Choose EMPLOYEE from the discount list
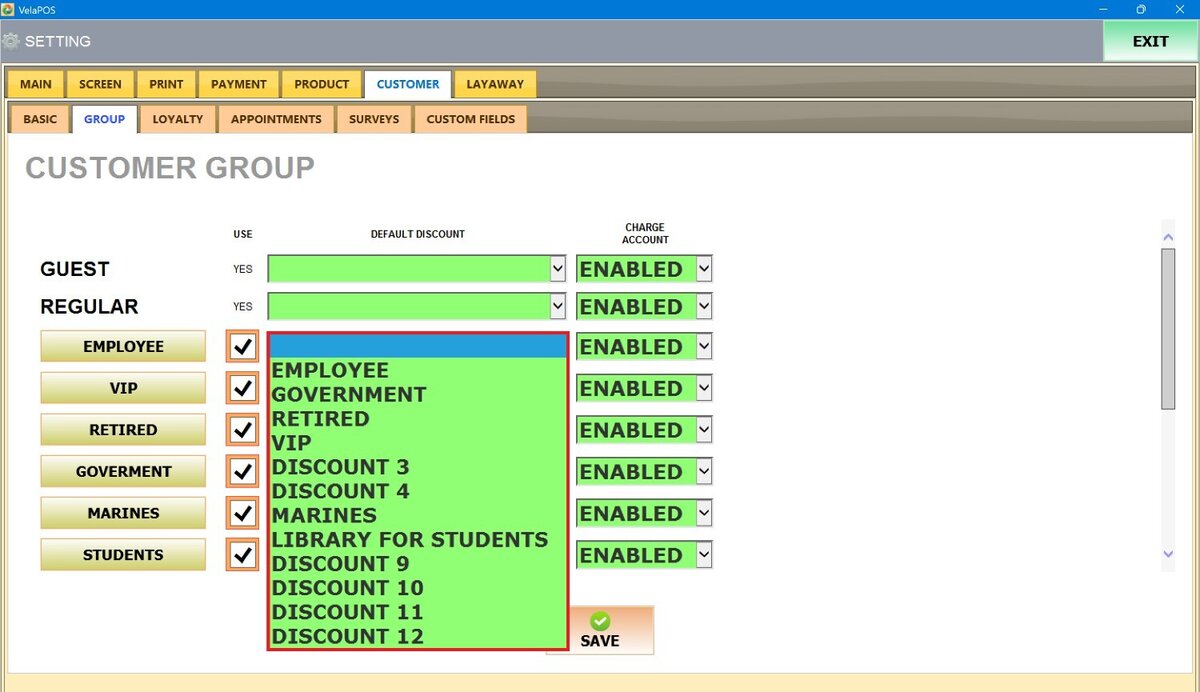 [x=418, y=370]
